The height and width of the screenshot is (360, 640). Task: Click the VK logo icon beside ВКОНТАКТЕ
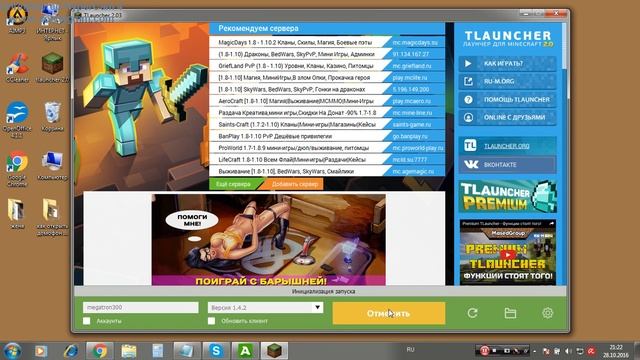click(471, 164)
